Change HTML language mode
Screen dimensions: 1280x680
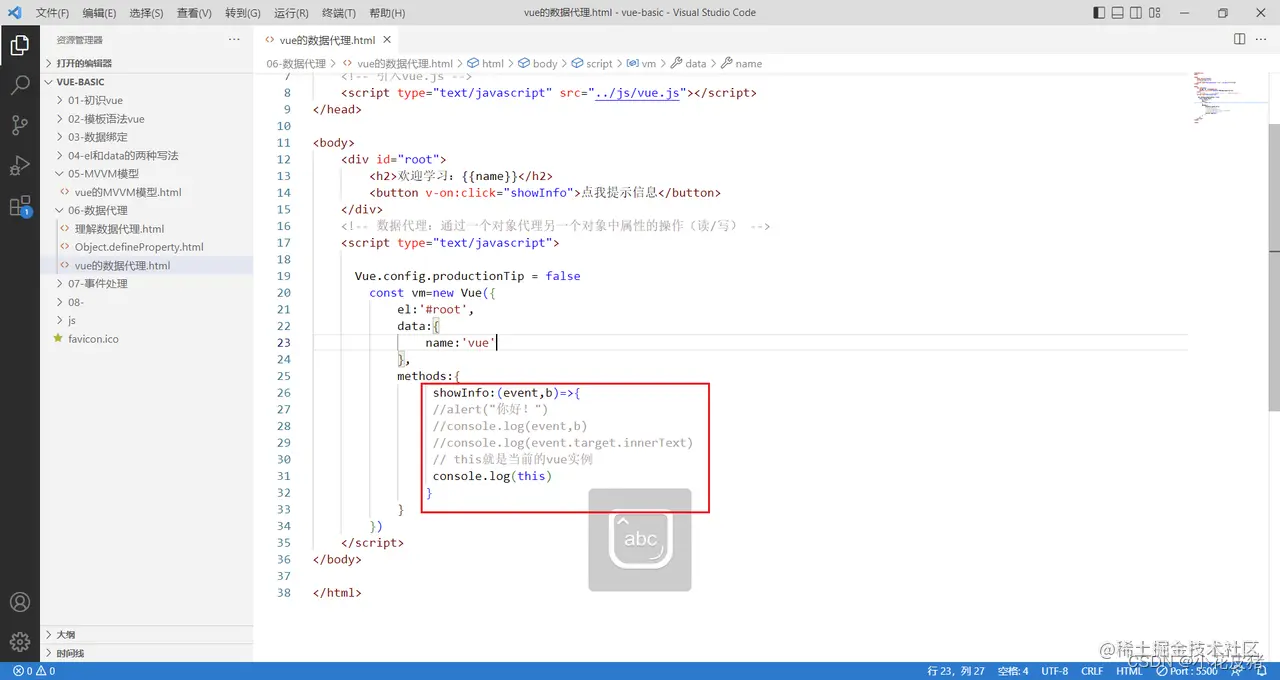[1129, 671]
